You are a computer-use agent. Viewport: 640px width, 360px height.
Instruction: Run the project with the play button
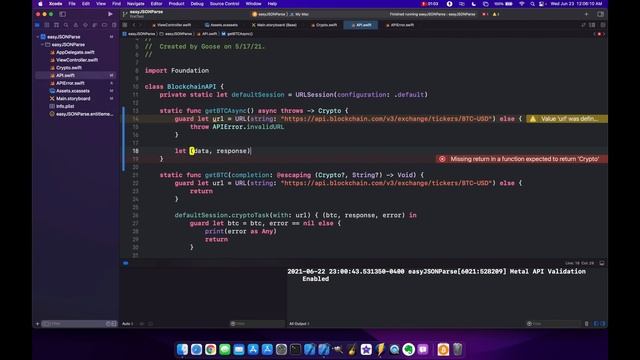110,14
